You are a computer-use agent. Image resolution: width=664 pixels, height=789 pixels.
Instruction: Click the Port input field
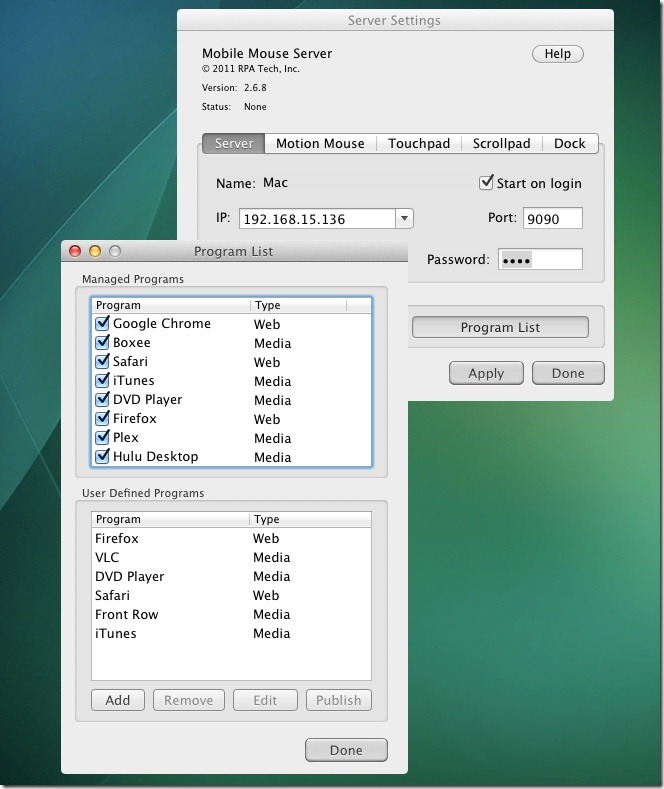pyautogui.click(x=553, y=218)
